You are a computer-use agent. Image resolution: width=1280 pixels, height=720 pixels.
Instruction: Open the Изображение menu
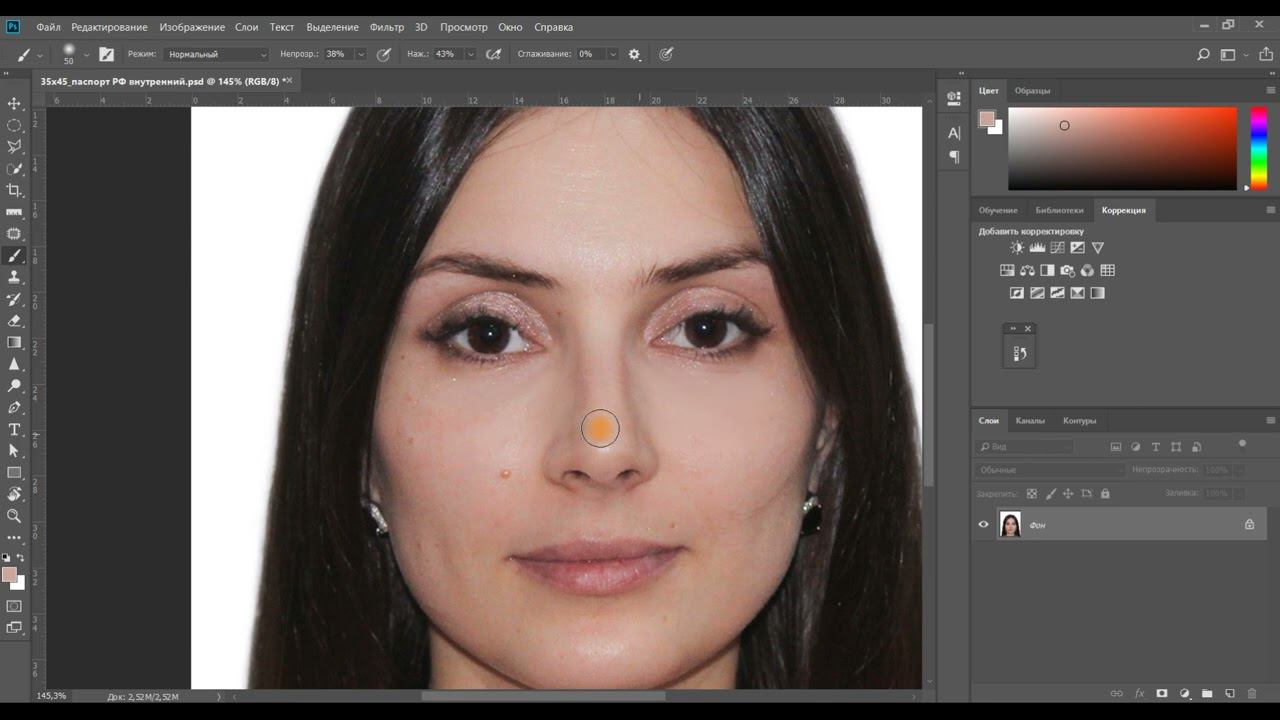coord(191,27)
